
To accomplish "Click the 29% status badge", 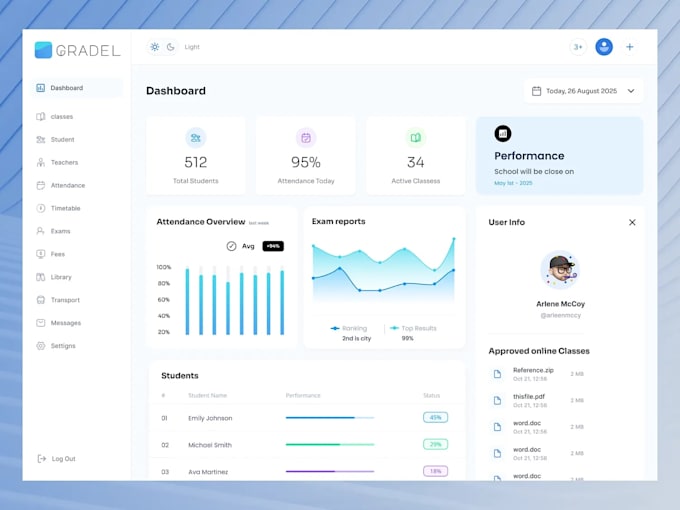I will point(435,445).
